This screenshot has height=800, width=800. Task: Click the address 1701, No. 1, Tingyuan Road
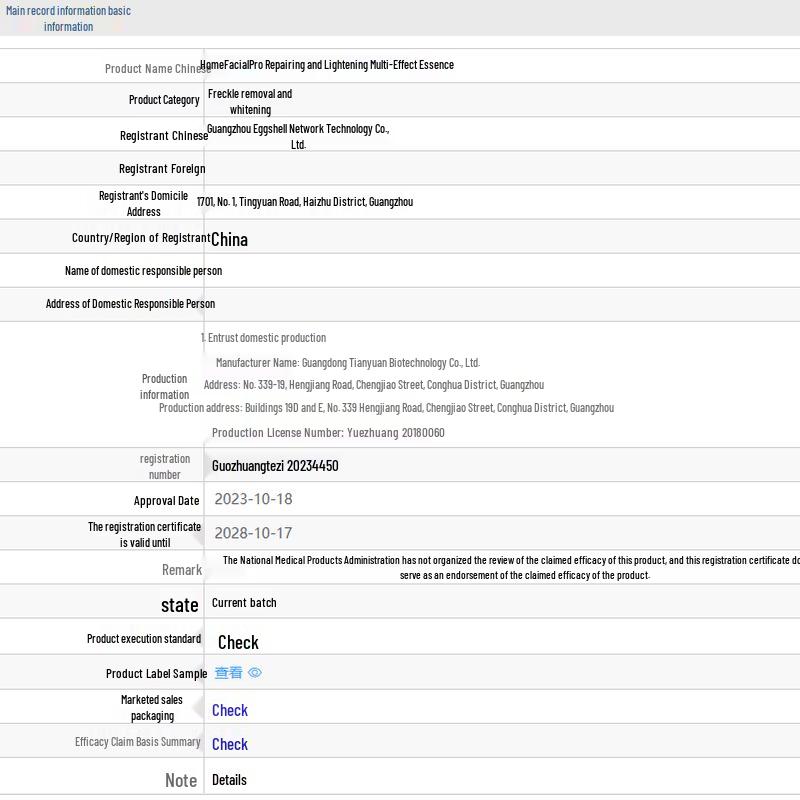click(305, 202)
